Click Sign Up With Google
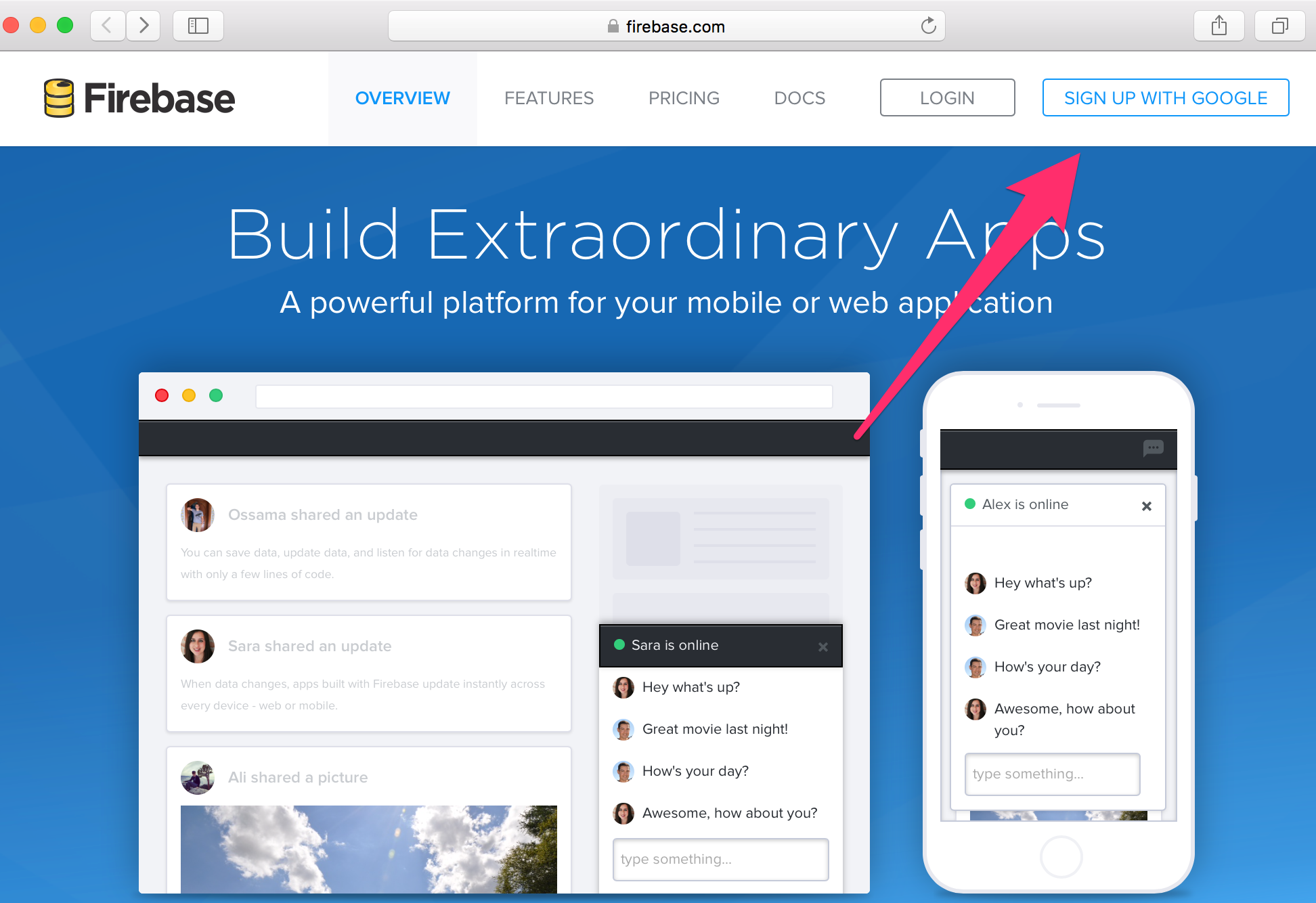This screenshot has height=903, width=1316. (1165, 98)
